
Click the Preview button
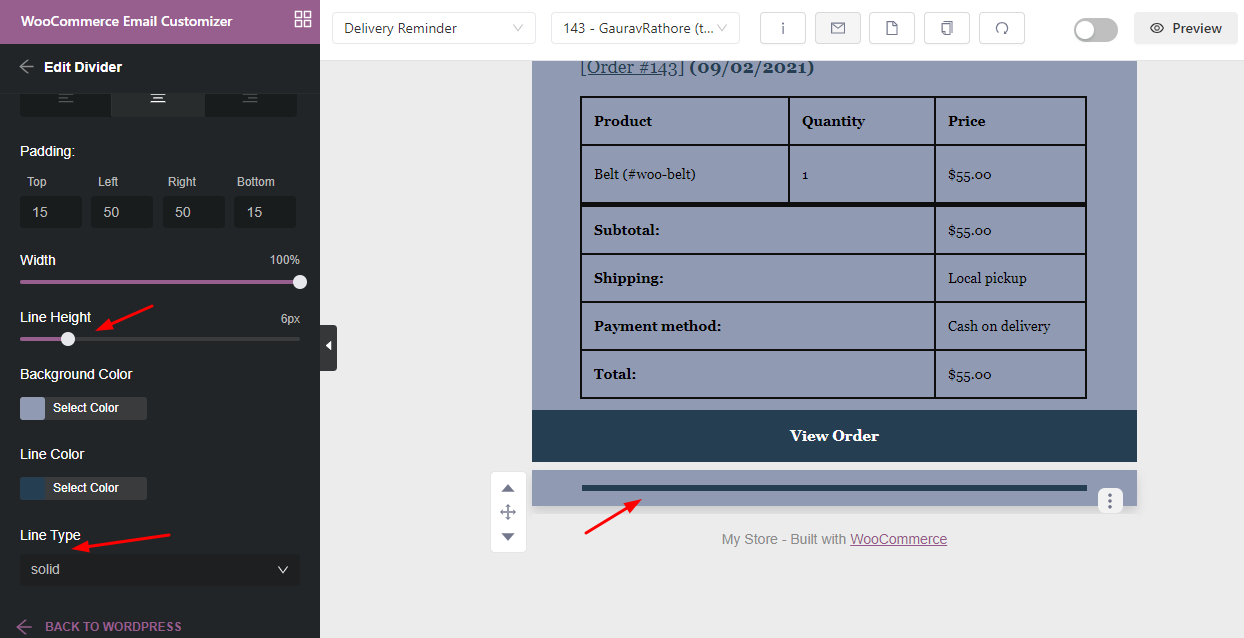coord(1186,28)
